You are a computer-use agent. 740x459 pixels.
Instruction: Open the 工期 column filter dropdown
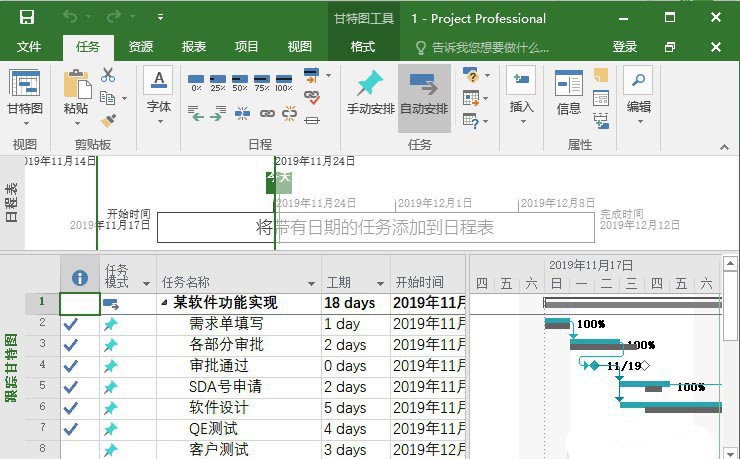click(379, 284)
